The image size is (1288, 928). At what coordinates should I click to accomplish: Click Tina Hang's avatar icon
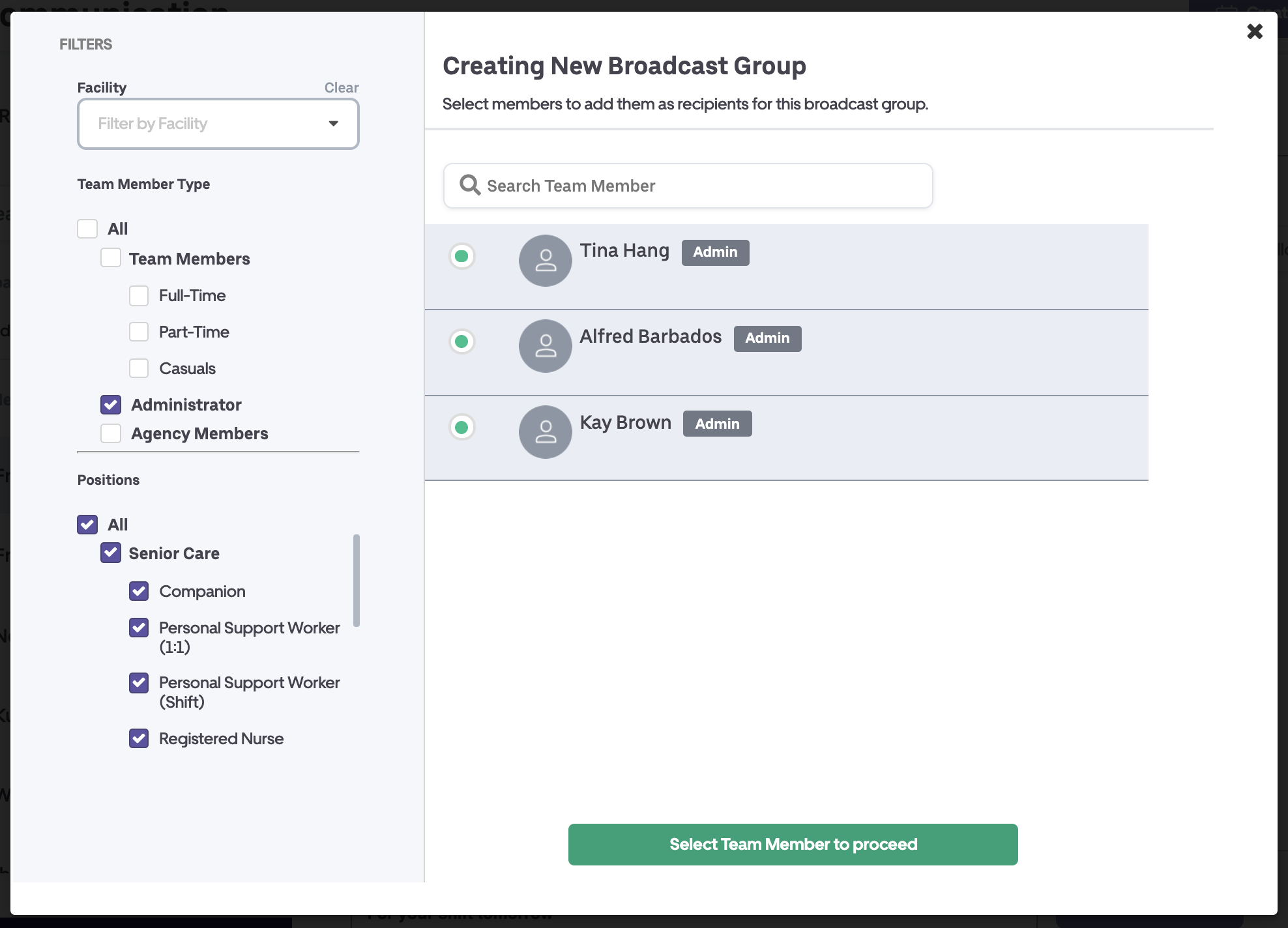(x=545, y=261)
